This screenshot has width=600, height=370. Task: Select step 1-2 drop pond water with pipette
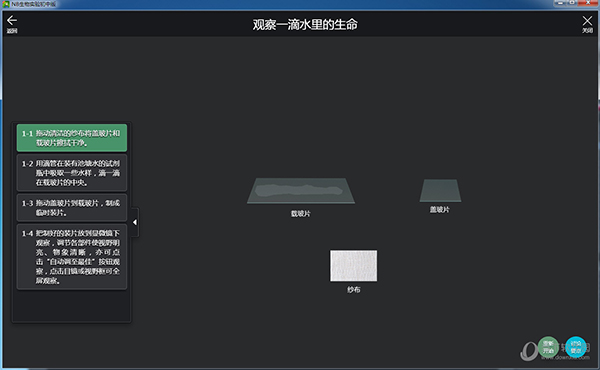coord(72,173)
